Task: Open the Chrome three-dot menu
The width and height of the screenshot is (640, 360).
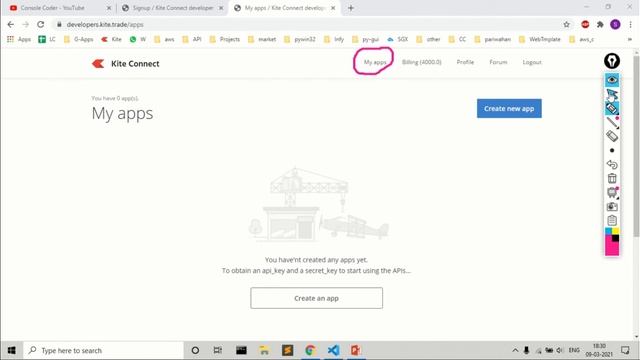Action: point(631,24)
